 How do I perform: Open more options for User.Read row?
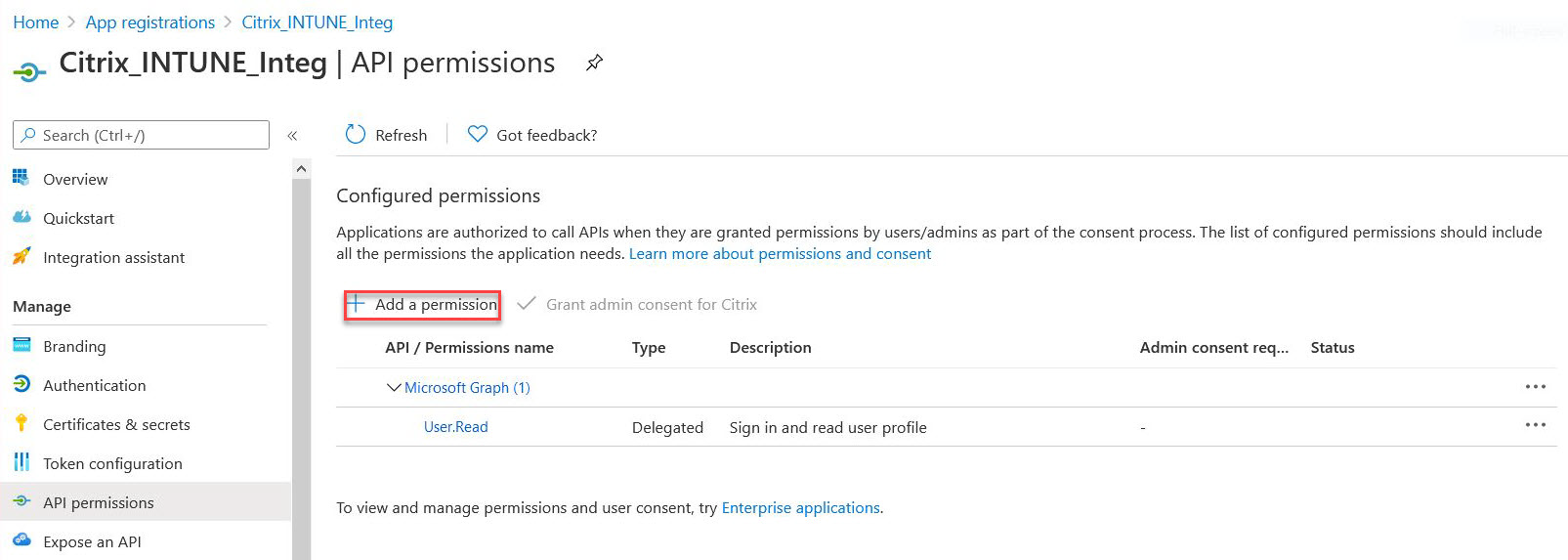click(1535, 425)
